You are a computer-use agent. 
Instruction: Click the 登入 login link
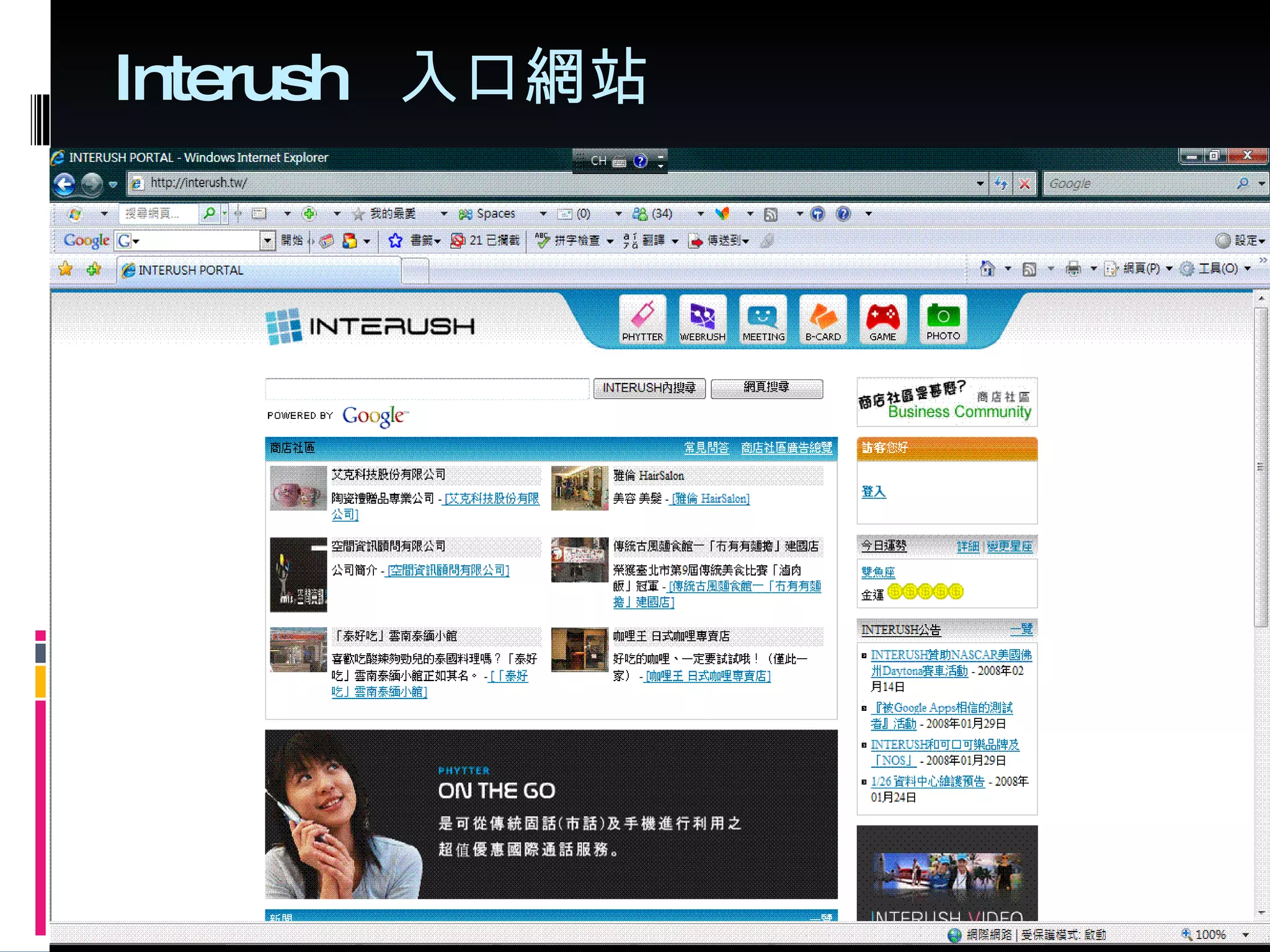tap(874, 491)
